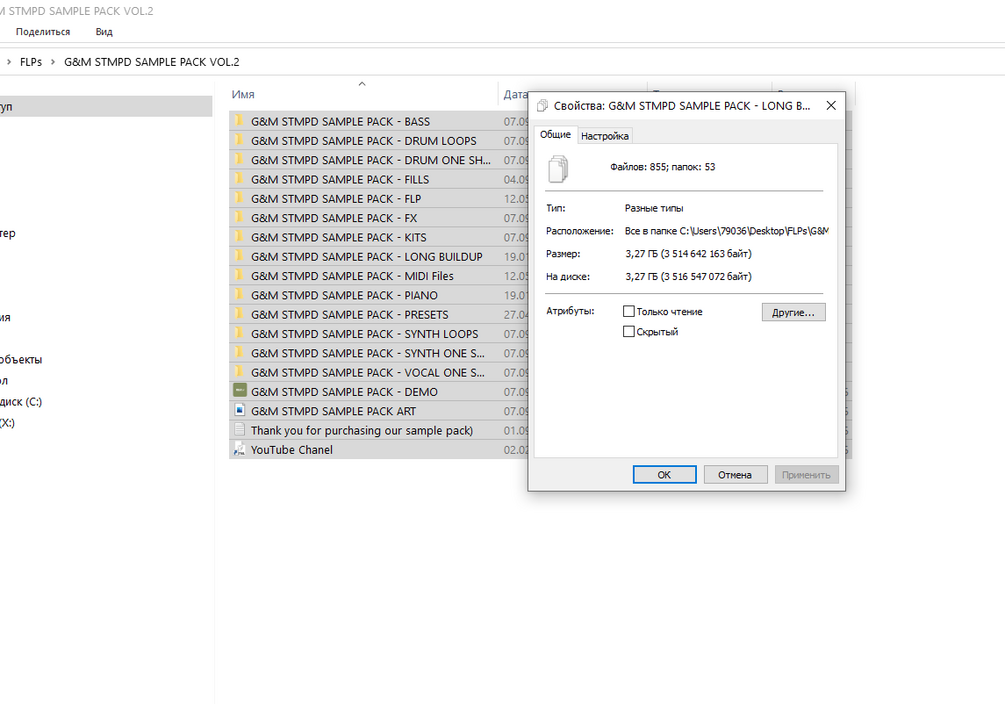This screenshot has height=704, width=1005.
Task: Enable the Только чтение checkbox
Action: coord(629,311)
